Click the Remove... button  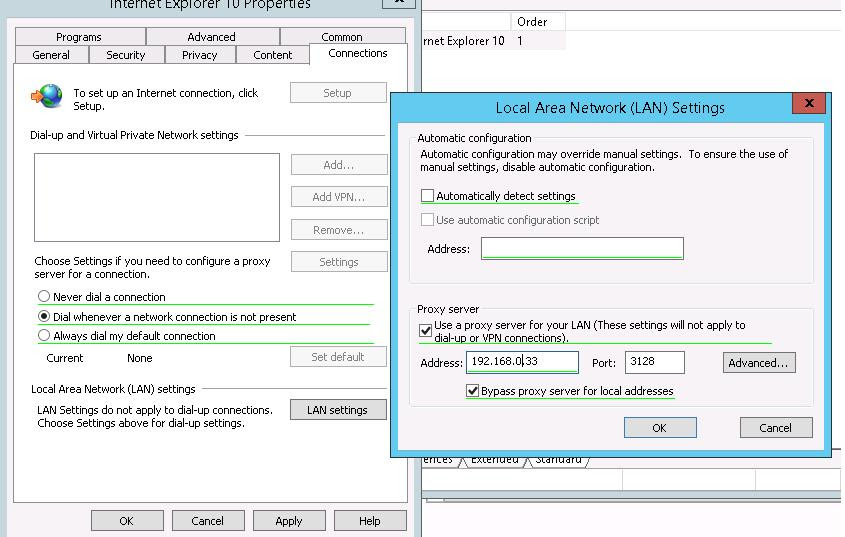click(339, 230)
